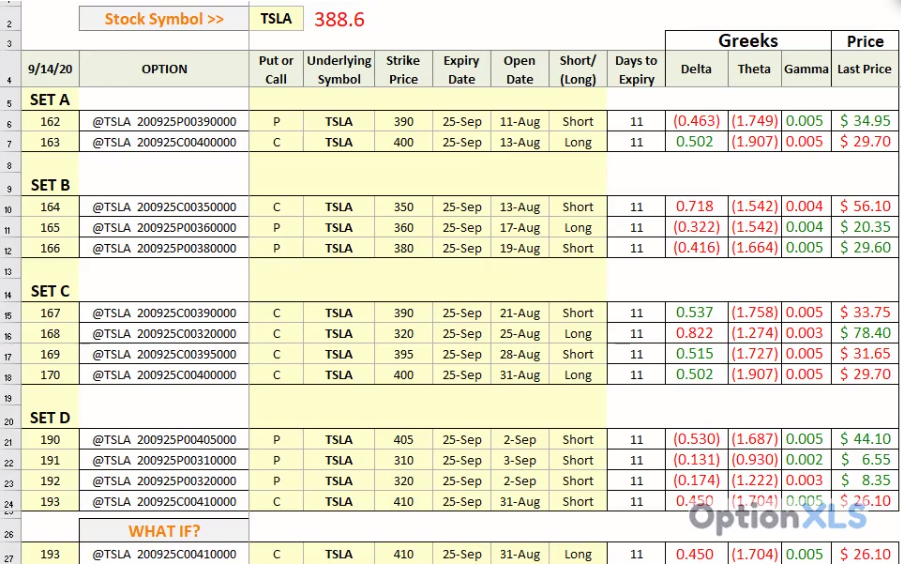This screenshot has width=901, height=569.
Task: Click the (0.930) theta value
Action: click(x=754, y=460)
